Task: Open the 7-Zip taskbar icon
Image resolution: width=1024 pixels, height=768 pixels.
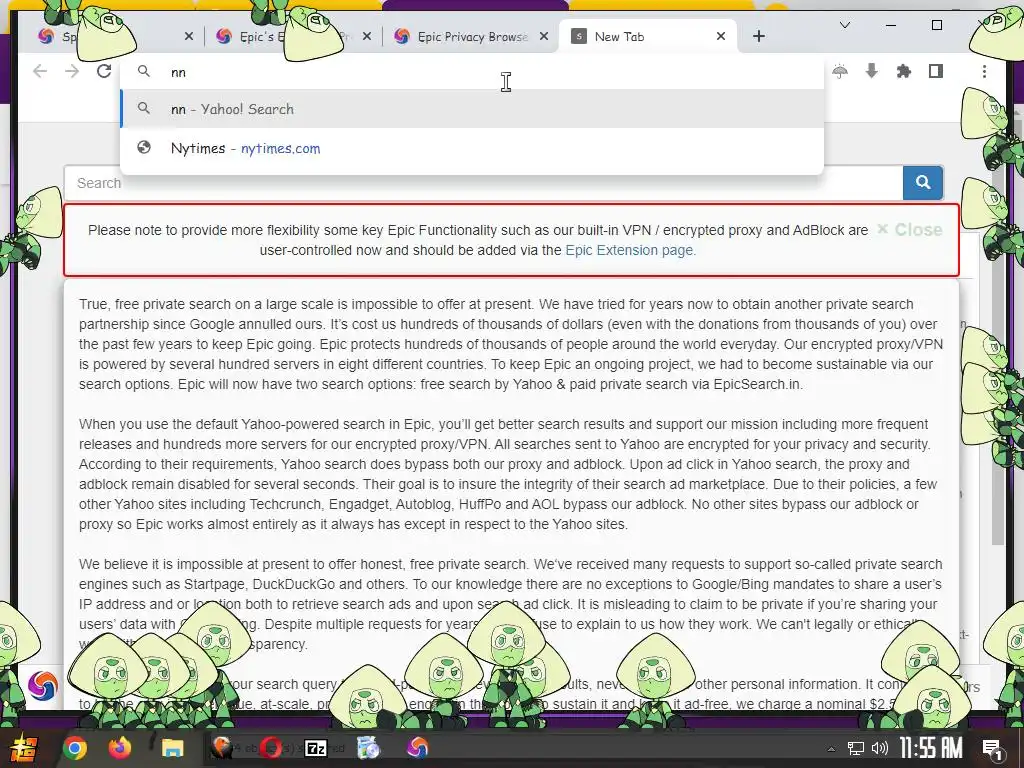Action: pyautogui.click(x=317, y=748)
